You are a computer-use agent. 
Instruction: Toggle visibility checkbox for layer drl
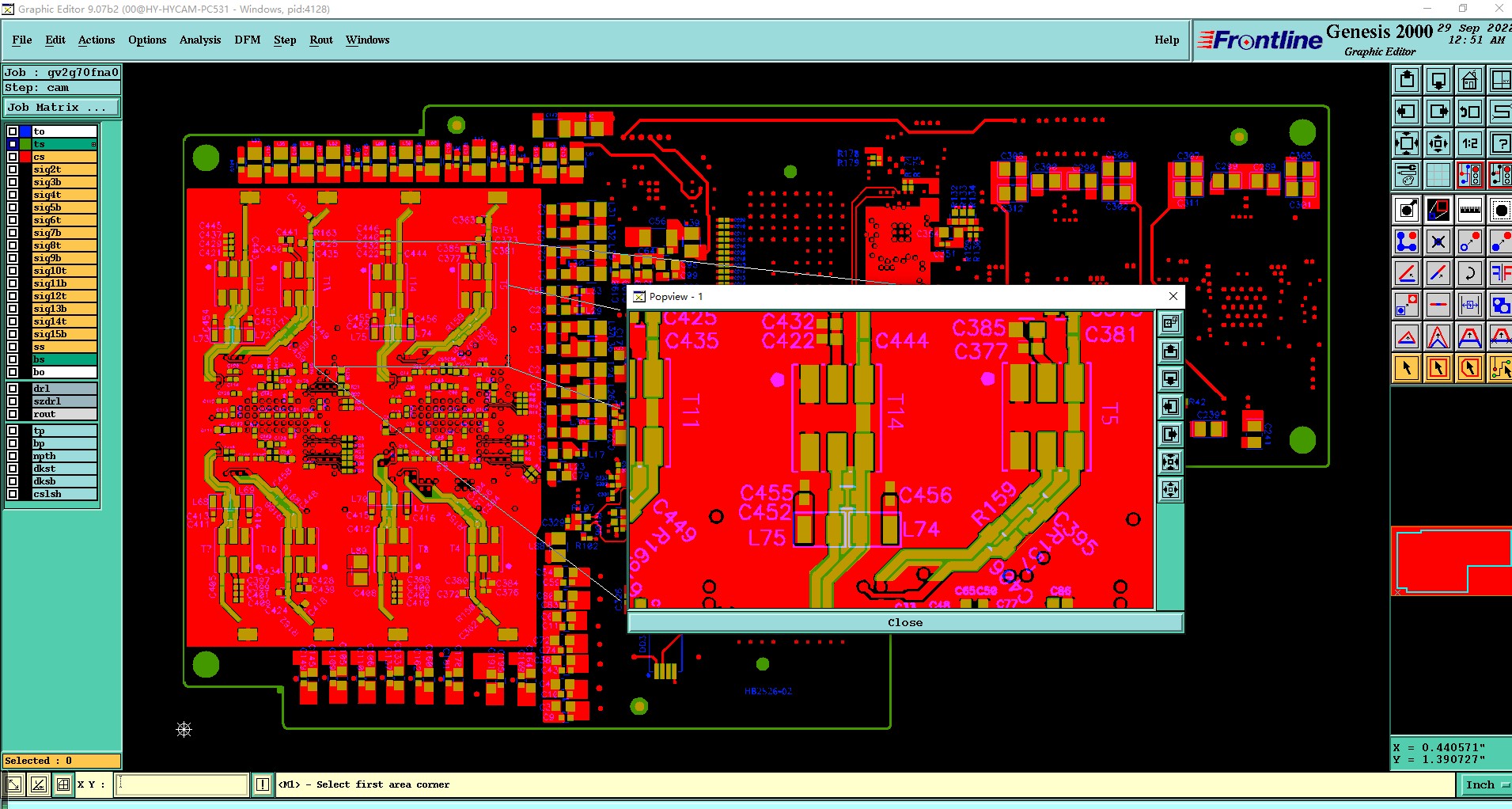coord(13,389)
